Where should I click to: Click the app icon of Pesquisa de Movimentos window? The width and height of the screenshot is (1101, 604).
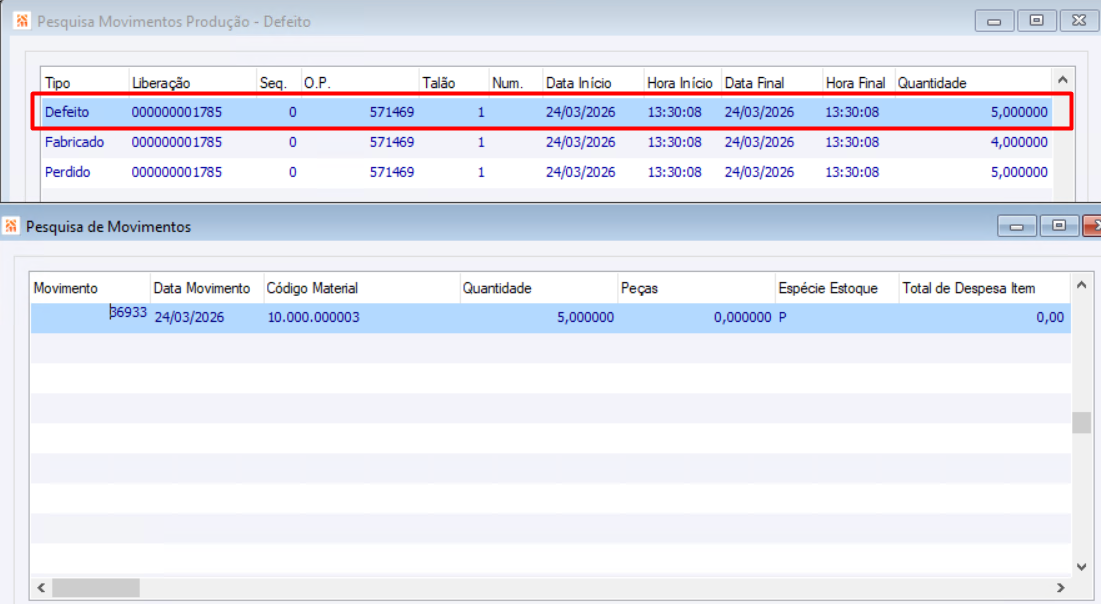11,226
